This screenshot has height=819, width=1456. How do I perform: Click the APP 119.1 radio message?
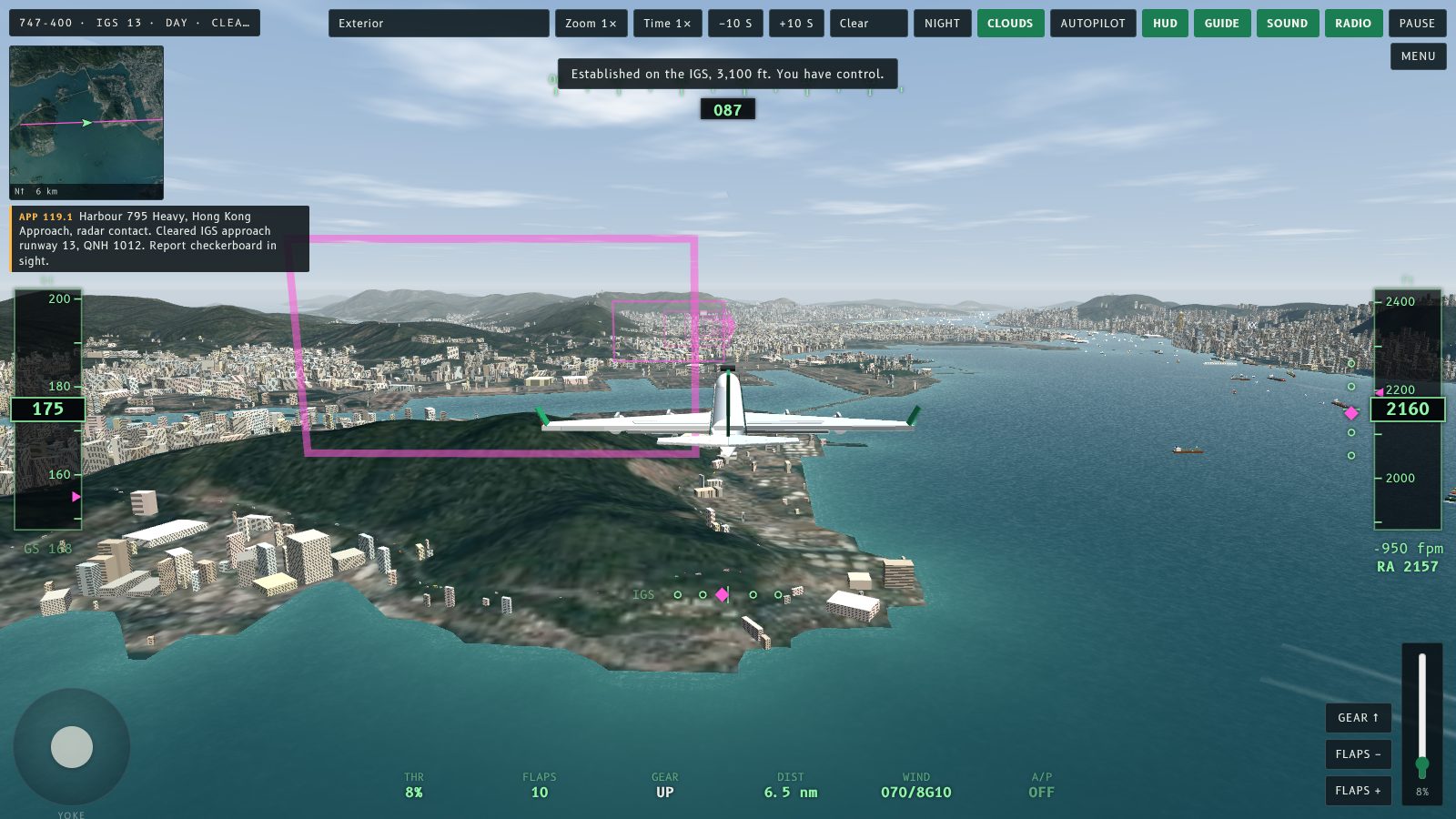click(160, 238)
